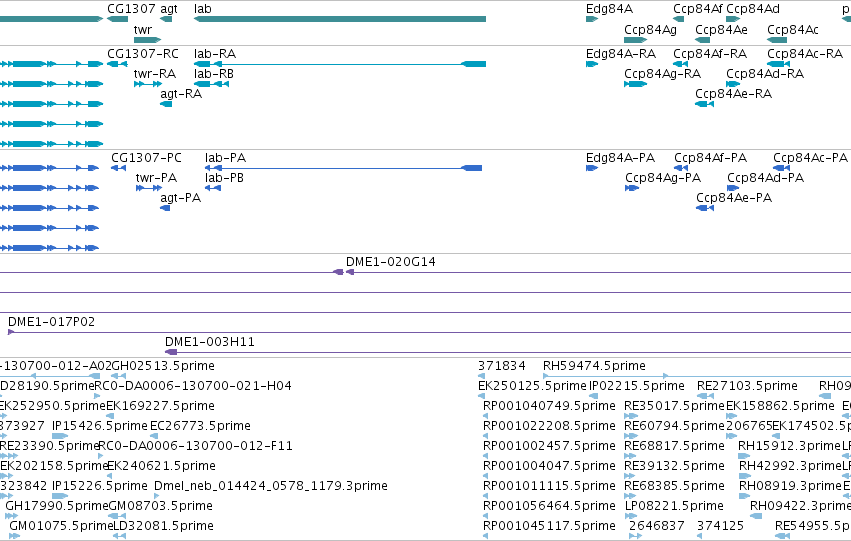Image resolution: width=851 pixels, height=541 pixels.
Task: Select the Ccp84Ac-RA transcript label
Action: tap(805, 54)
